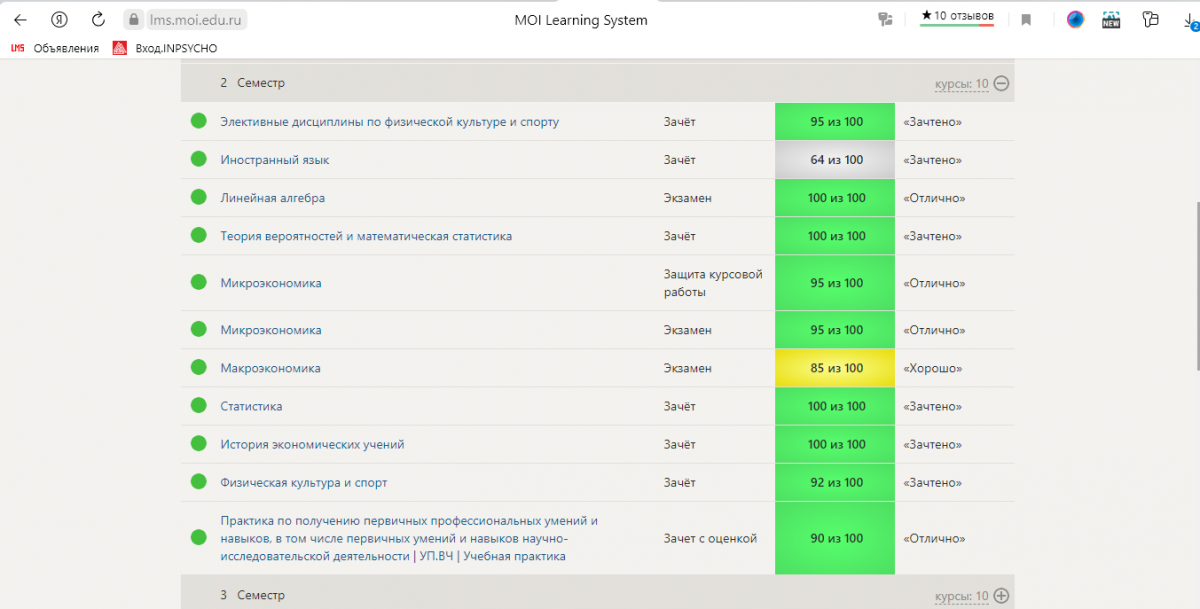This screenshot has width=1200, height=609.
Task: Click the lms.moi.edu.ru address field
Action: coord(196,20)
